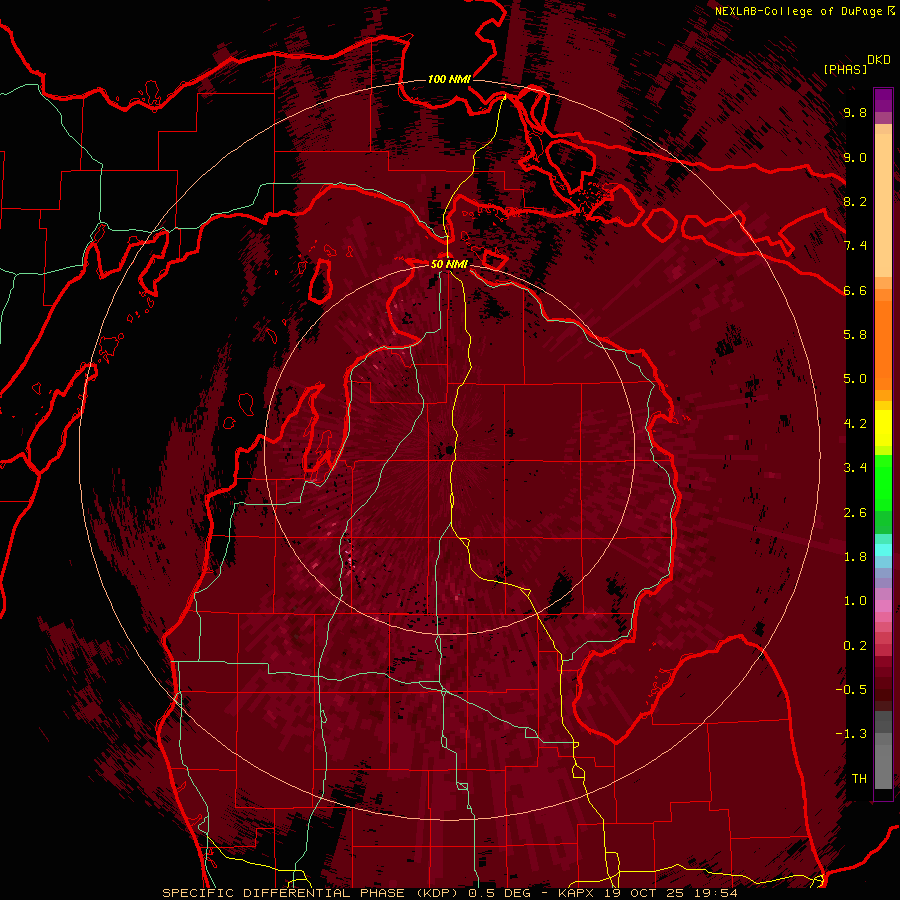Click the -0.5 value on the legend
The image size is (900, 900).
(851, 689)
